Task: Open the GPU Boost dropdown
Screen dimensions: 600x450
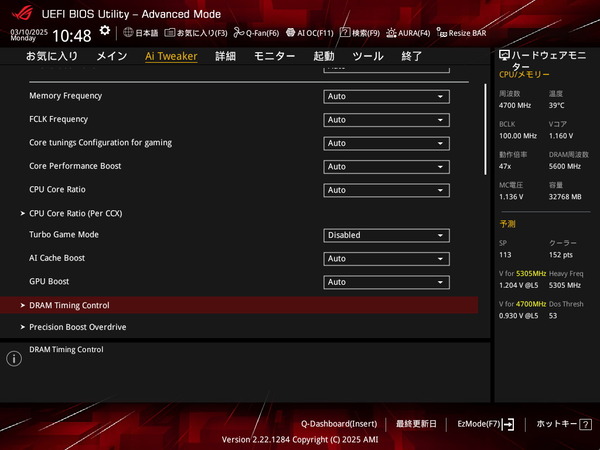Action: pos(386,282)
